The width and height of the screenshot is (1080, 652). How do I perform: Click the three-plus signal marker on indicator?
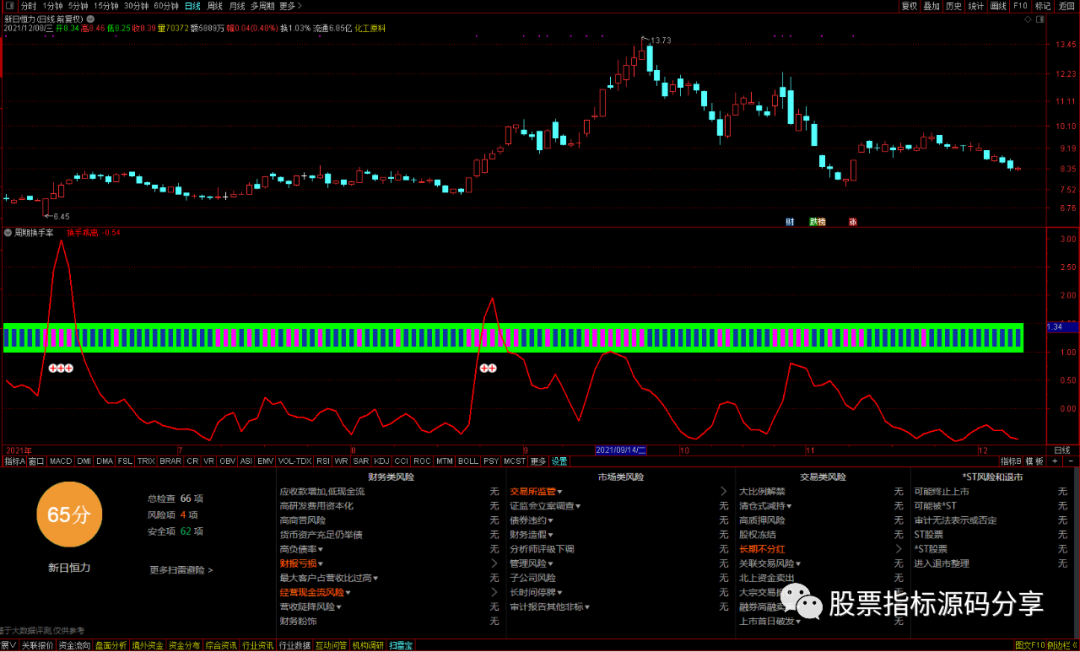tap(61, 368)
